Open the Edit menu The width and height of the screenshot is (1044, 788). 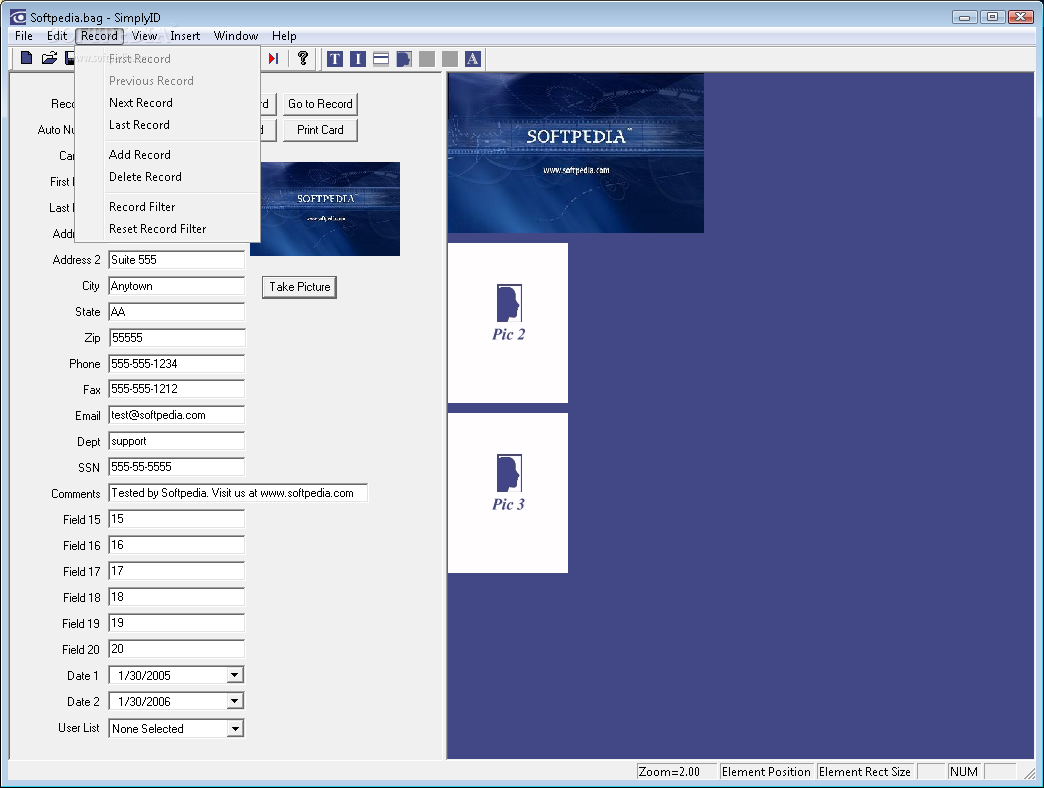click(57, 36)
